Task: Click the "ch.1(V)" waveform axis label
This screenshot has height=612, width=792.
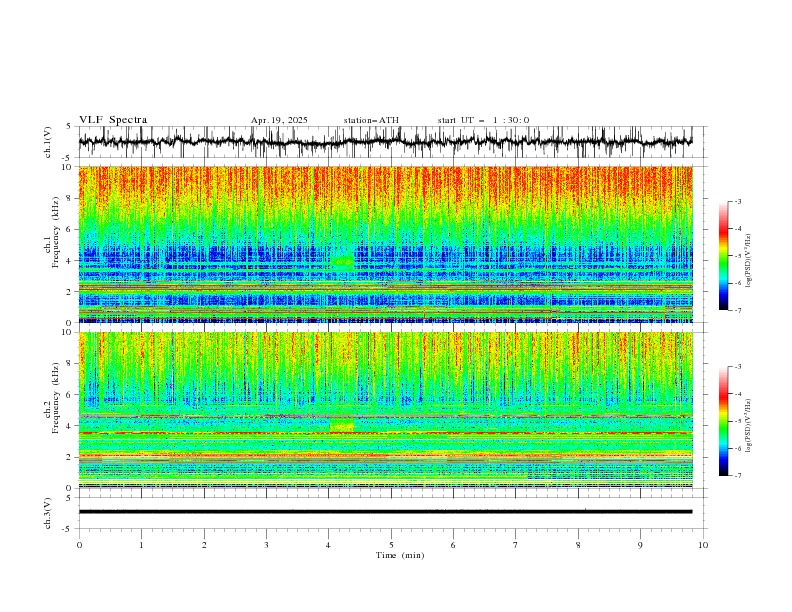Action: click(x=48, y=142)
